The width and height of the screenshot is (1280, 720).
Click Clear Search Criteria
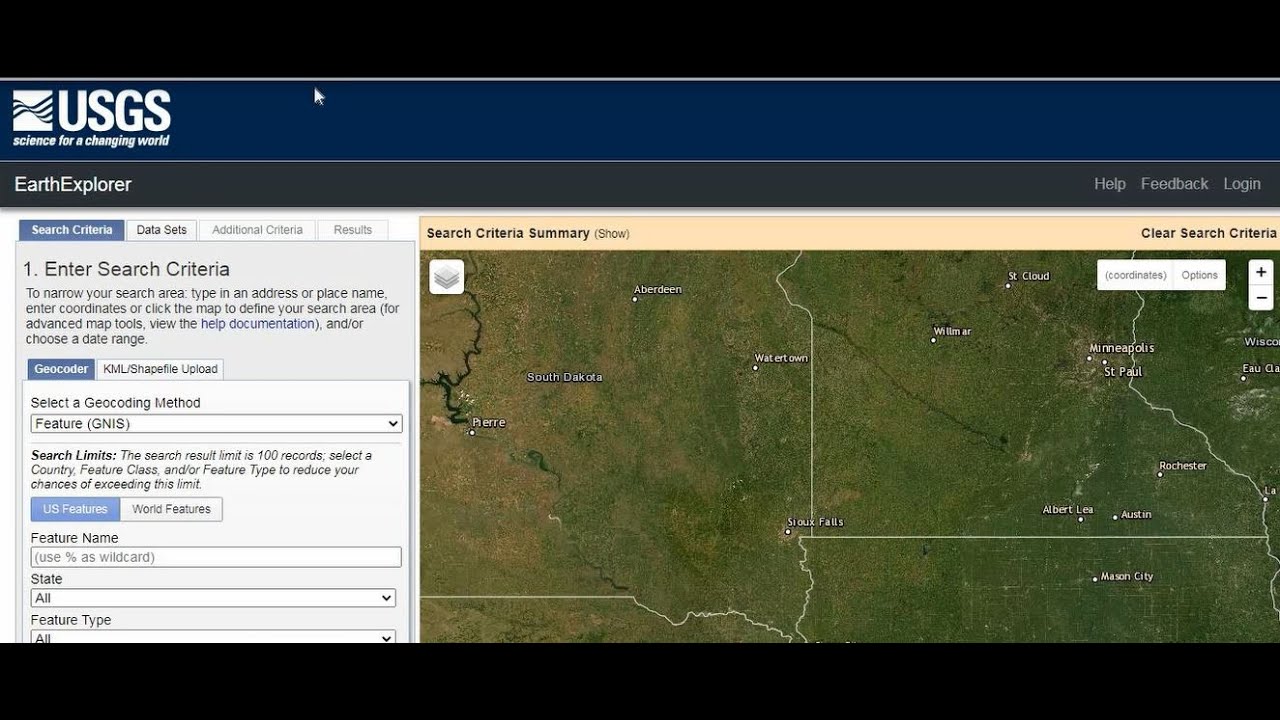[1208, 233]
